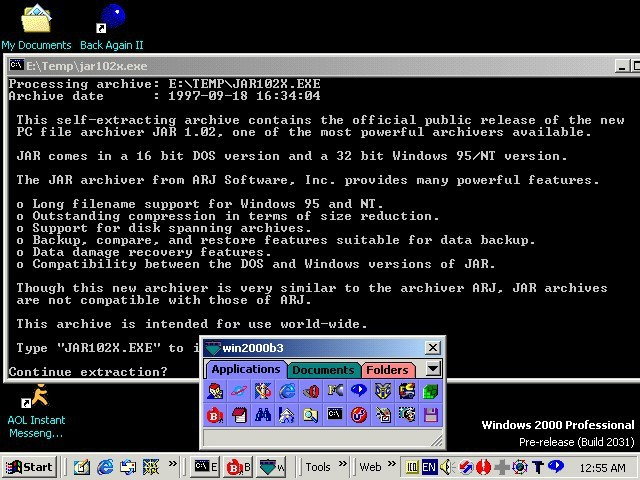Open the volume speaker tray icon
Image resolution: width=640 pixels, height=480 pixels.
[x=447, y=467]
